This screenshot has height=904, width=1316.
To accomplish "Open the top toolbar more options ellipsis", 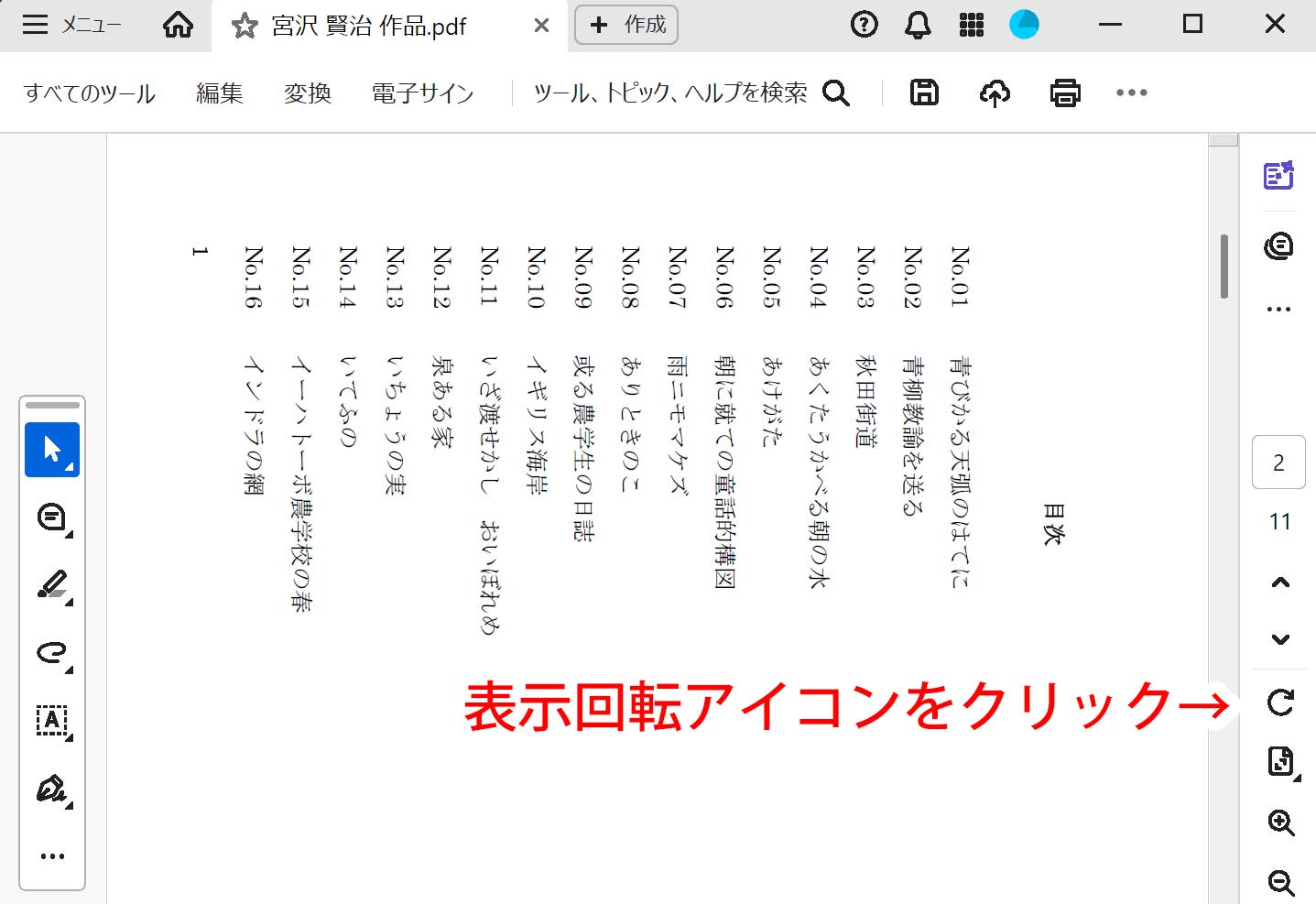I will tap(1132, 93).
